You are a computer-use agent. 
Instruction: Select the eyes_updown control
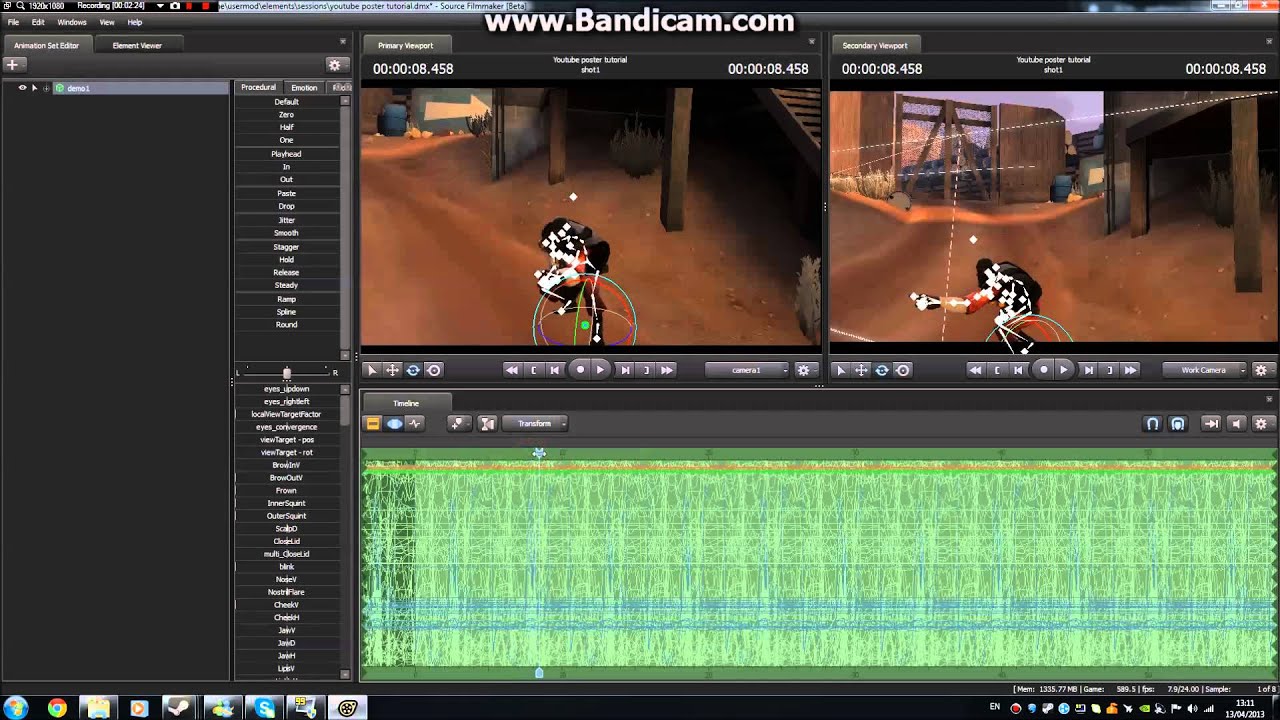click(x=287, y=389)
